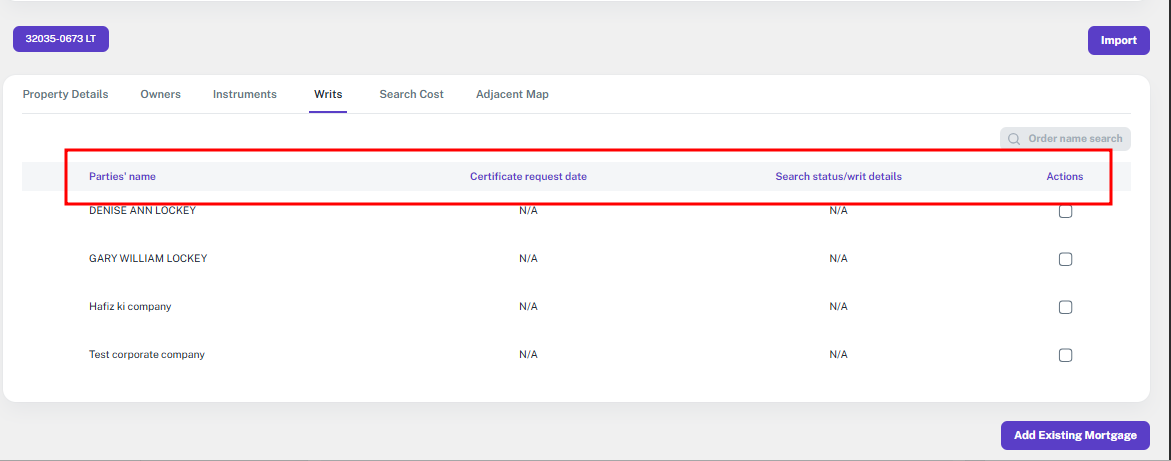This screenshot has height=461, width=1171.
Task: Enable the Hafiz ki company checkbox
Action: 1065,307
